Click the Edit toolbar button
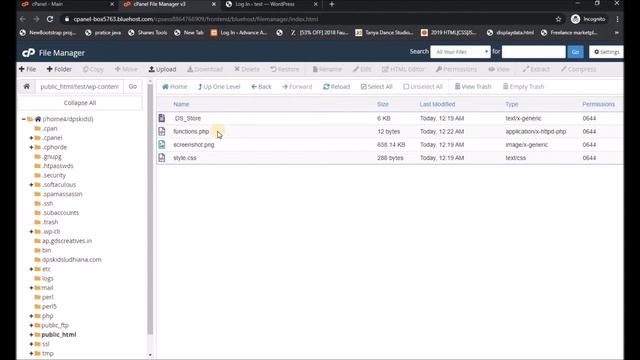Image resolution: width=640 pixels, height=360 pixels. (362, 69)
